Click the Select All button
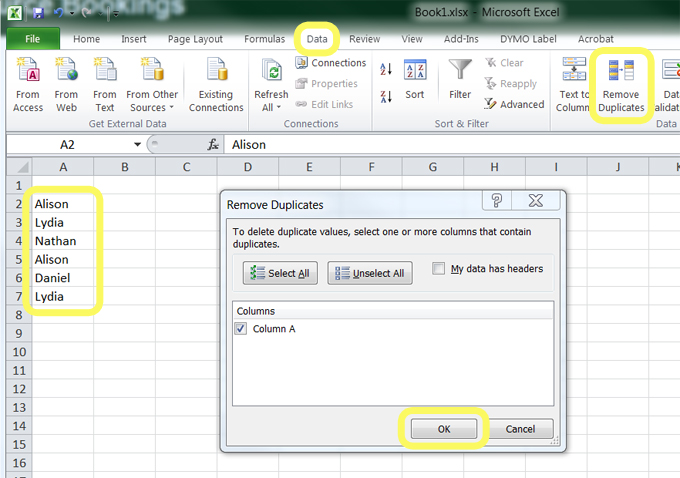680x478 pixels. coord(279,273)
